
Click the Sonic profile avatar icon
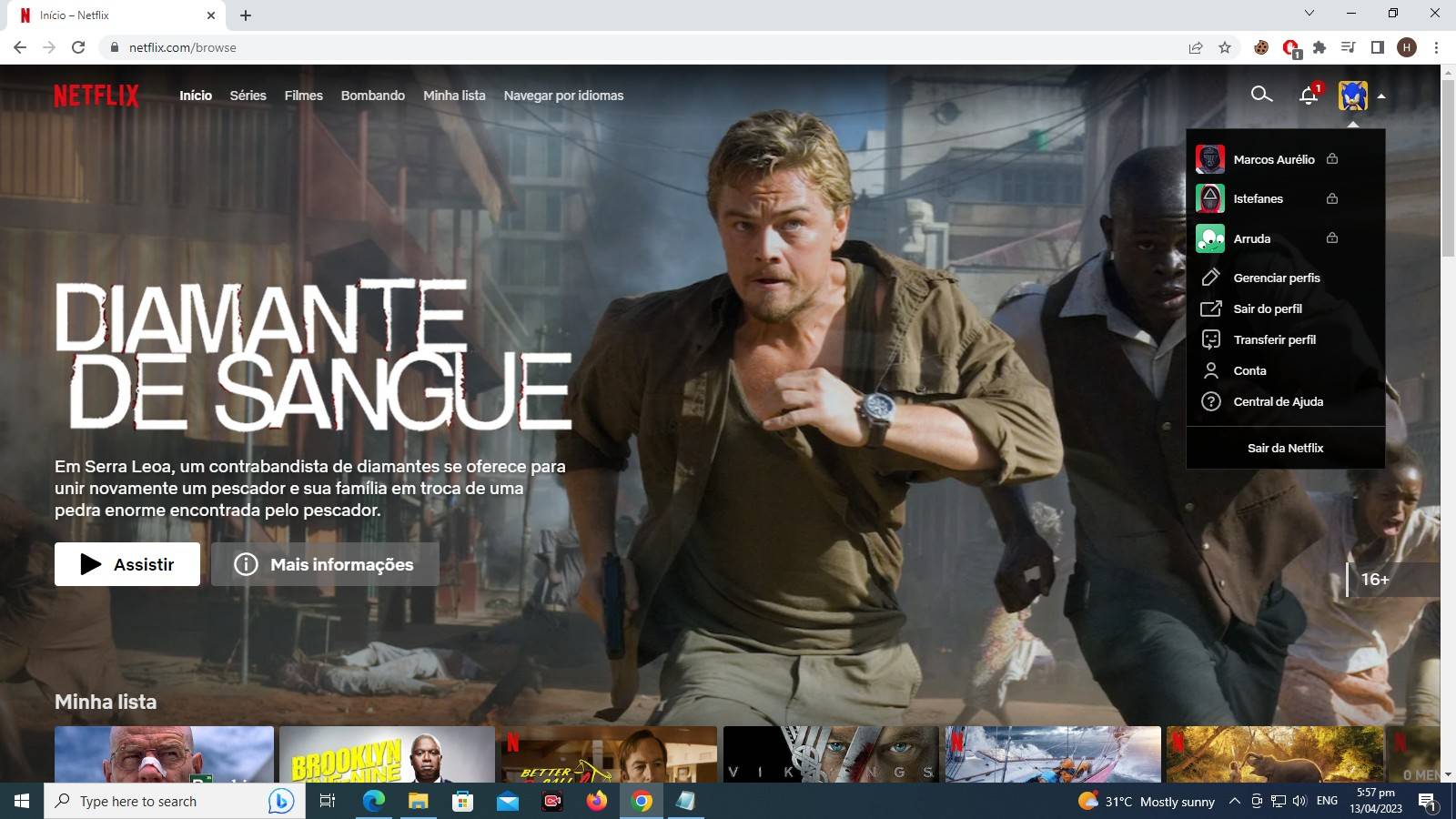click(x=1352, y=96)
